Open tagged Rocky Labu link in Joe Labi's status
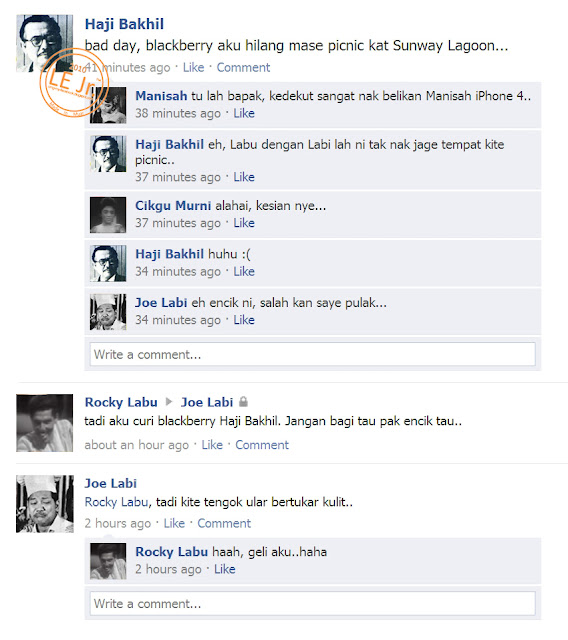568x640 pixels. [116, 502]
